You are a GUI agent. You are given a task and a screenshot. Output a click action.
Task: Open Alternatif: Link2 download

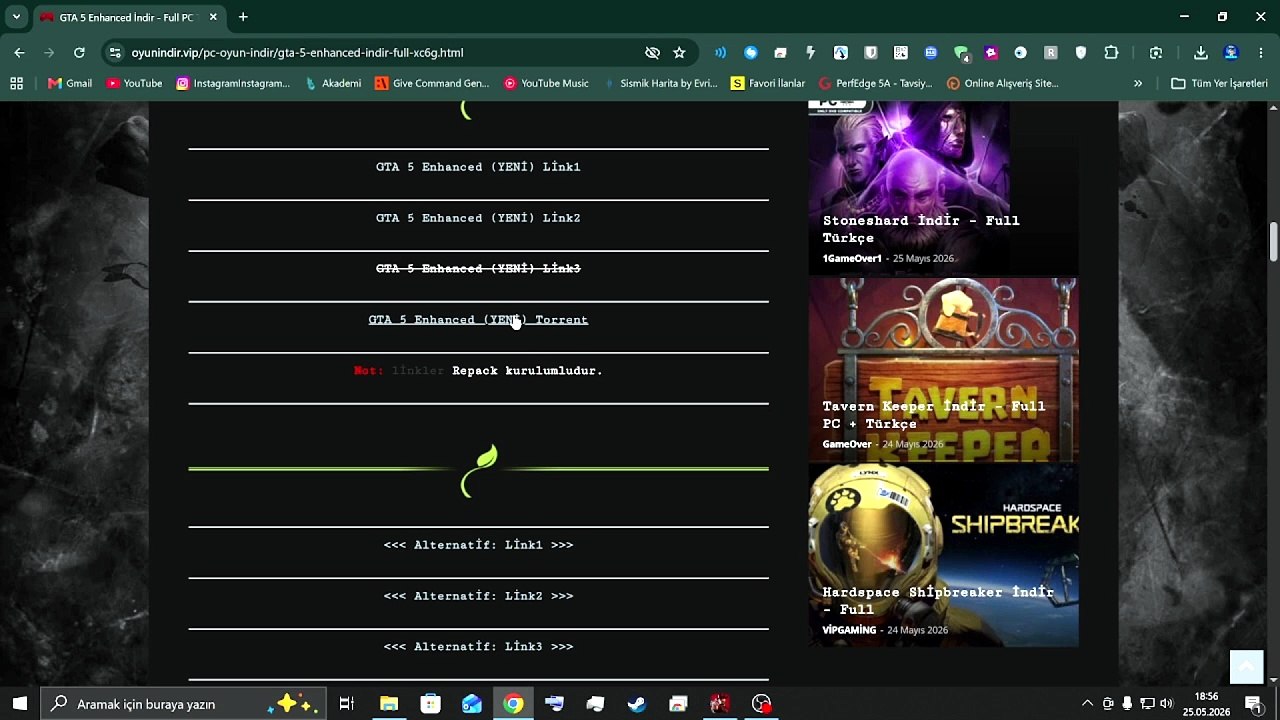pos(478,596)
